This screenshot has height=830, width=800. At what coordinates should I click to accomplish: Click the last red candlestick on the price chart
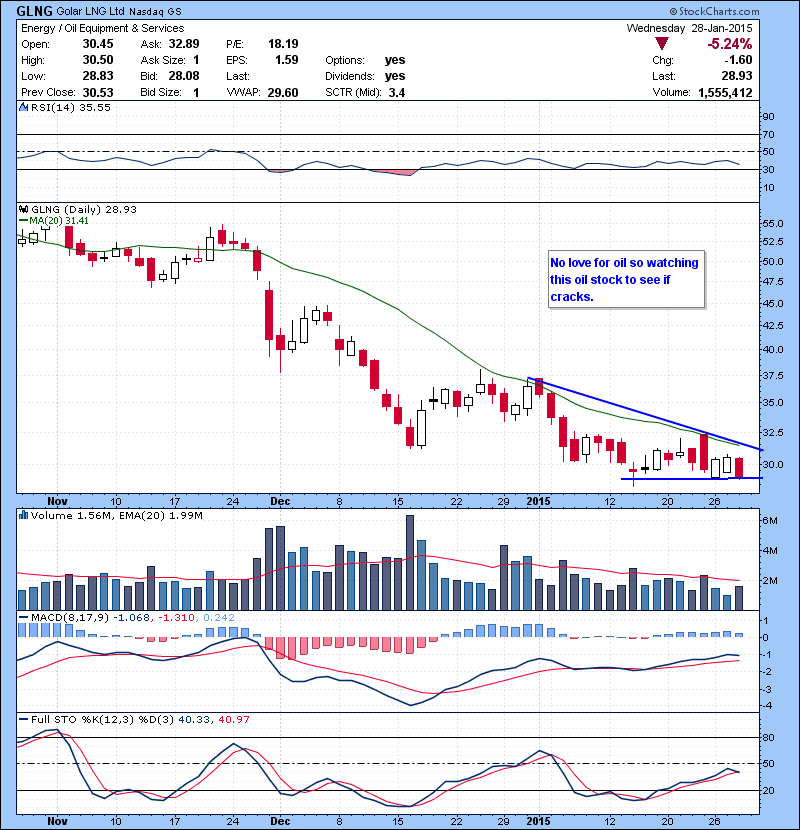click(x=739, y=468)
